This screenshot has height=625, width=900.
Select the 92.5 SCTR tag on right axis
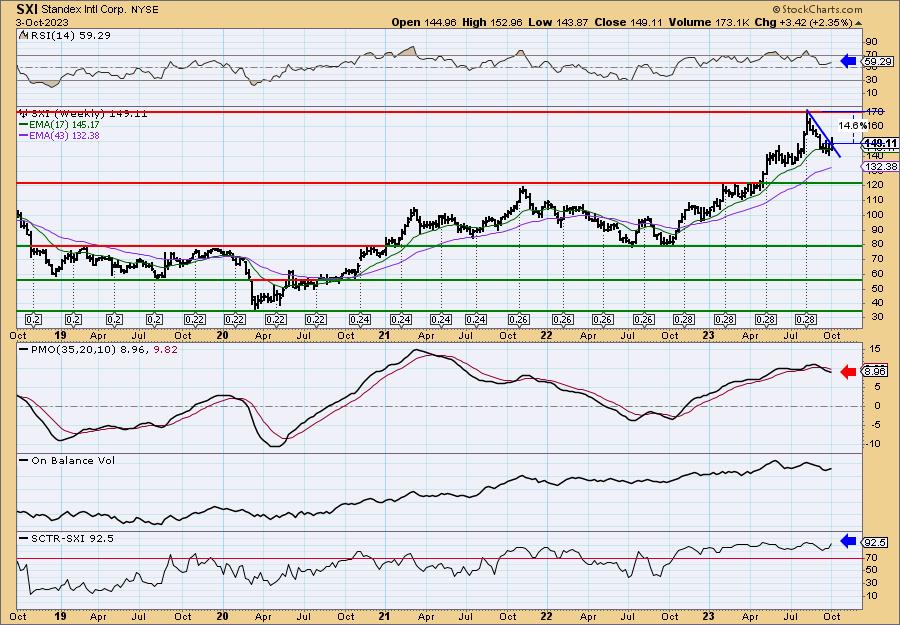click(x=875, y=542)
